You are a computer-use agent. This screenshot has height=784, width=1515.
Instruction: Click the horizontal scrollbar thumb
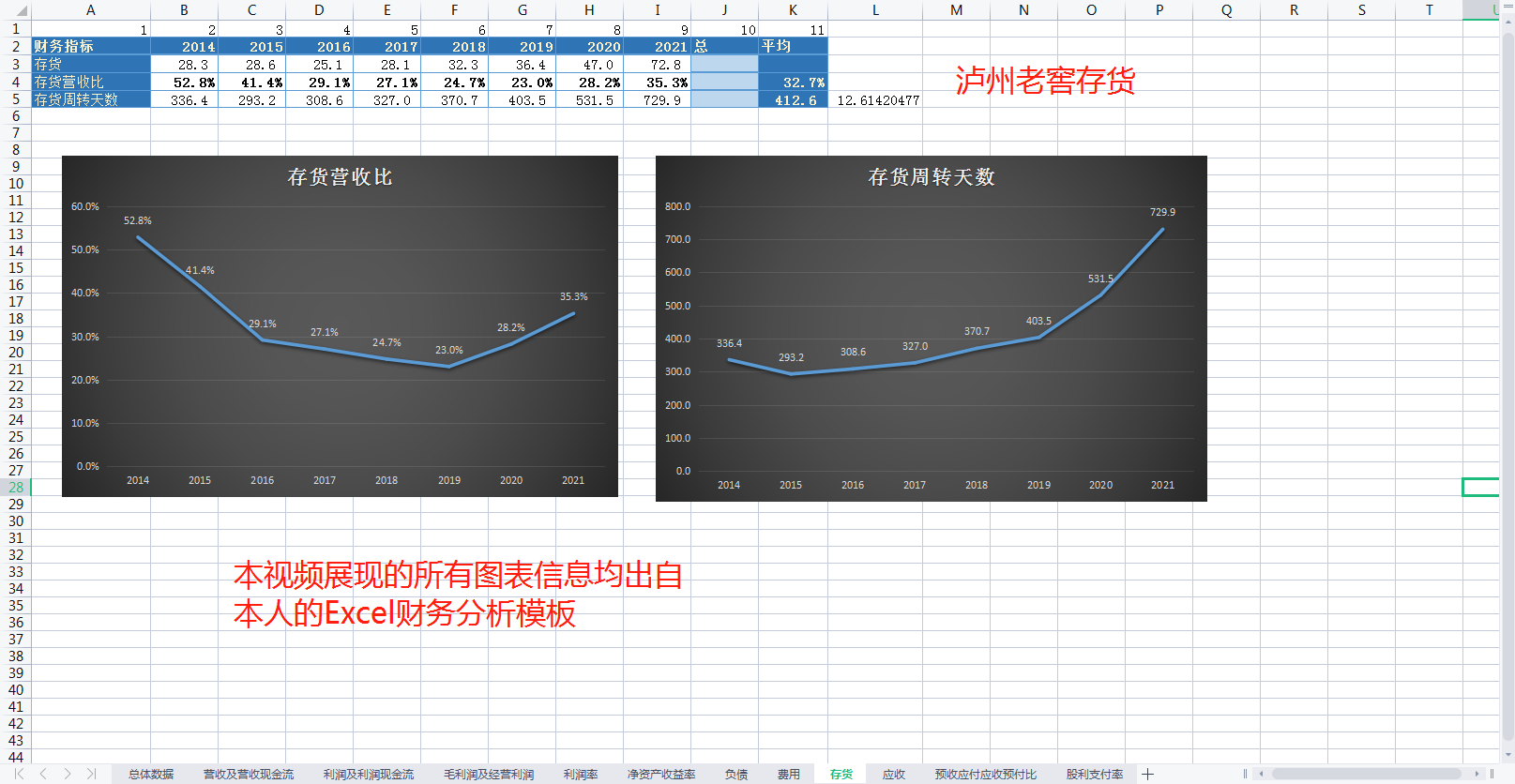coord(1365,774)
